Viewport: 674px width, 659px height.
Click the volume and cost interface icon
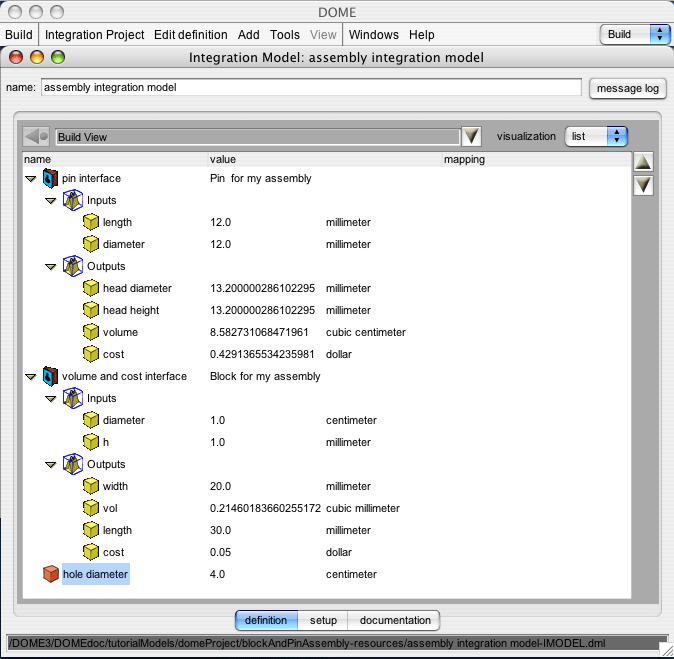(50, 376)
